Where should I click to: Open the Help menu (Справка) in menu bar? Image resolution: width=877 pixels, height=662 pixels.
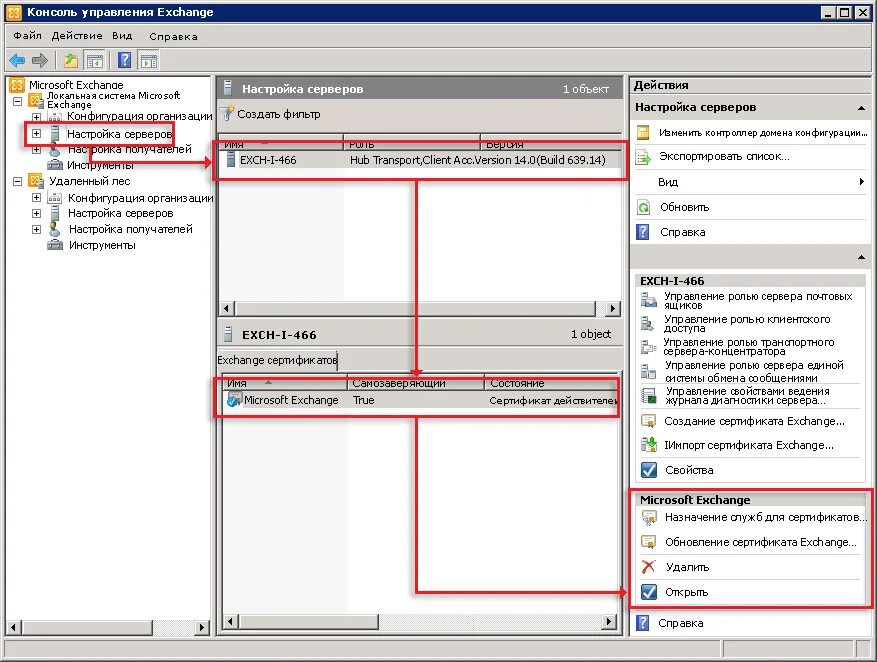[x=173, y=36]
